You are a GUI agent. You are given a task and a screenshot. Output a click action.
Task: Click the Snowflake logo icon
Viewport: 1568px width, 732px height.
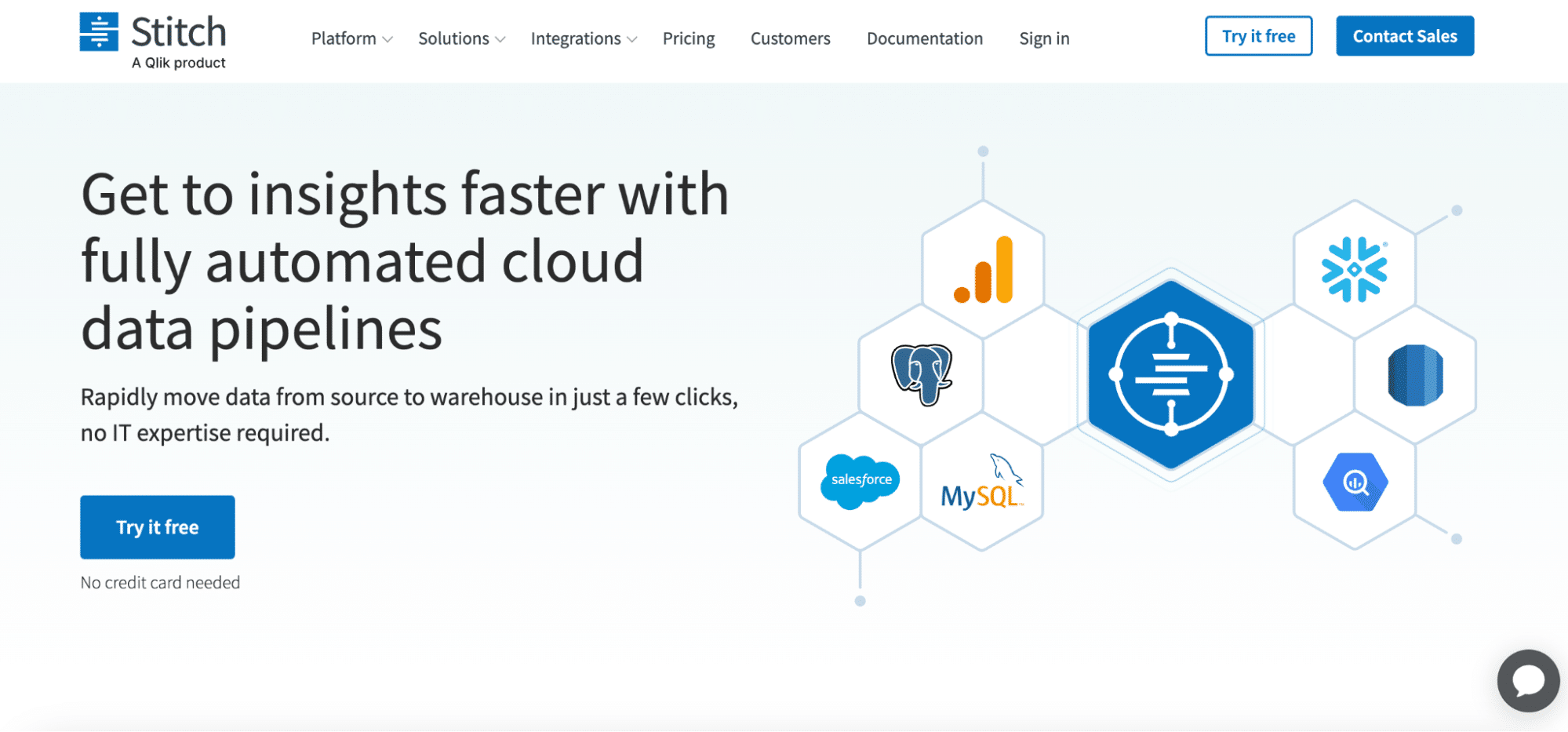[x=1355, y=269]
